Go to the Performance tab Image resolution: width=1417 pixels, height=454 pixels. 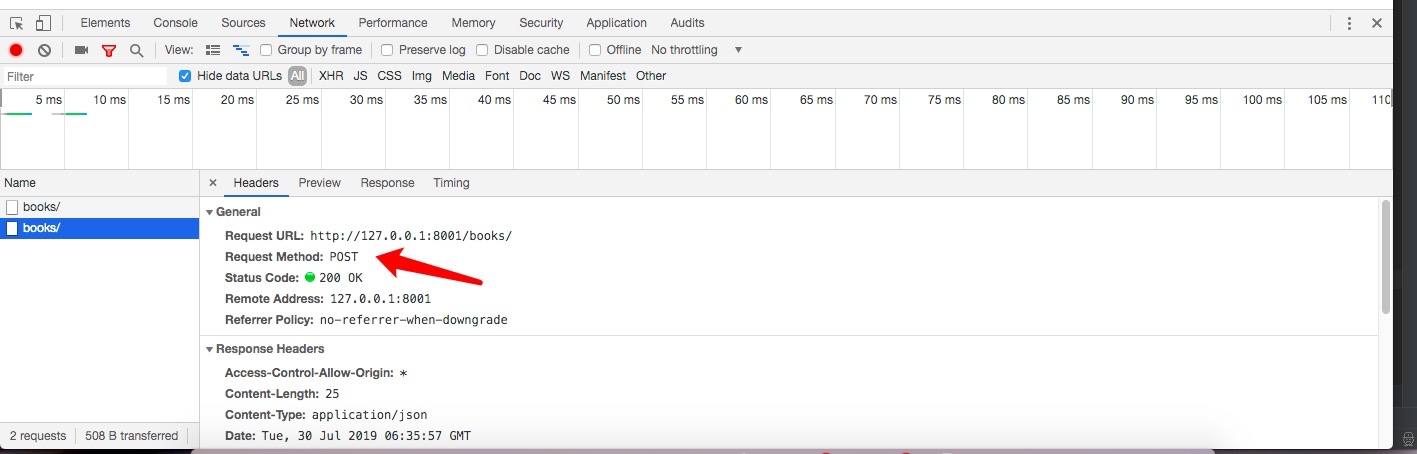[393, 23]
